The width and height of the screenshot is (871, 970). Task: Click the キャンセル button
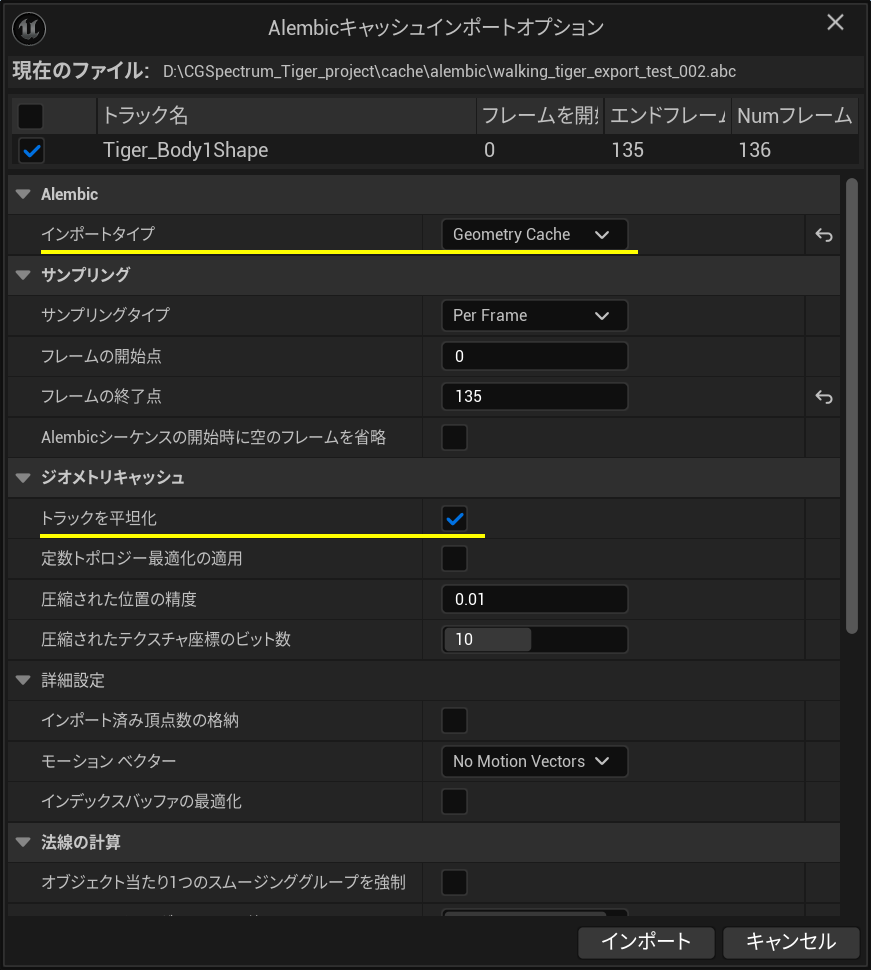tap(791, 942)
